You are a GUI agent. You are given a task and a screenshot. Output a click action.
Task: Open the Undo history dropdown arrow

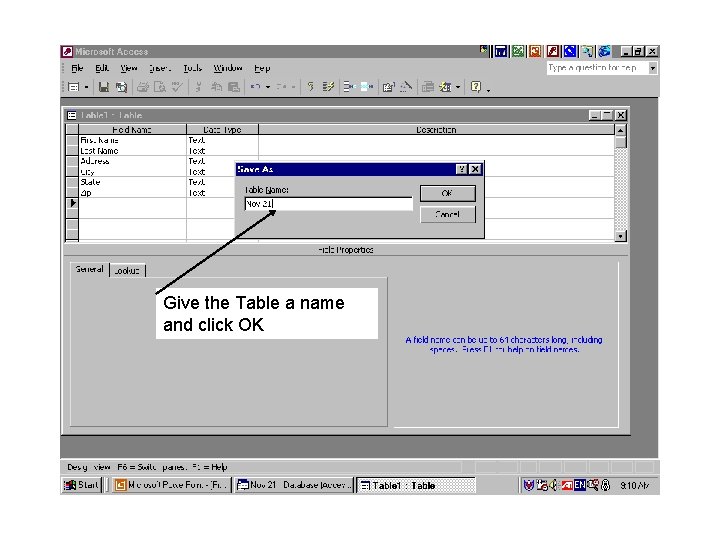tap(268, 87)
